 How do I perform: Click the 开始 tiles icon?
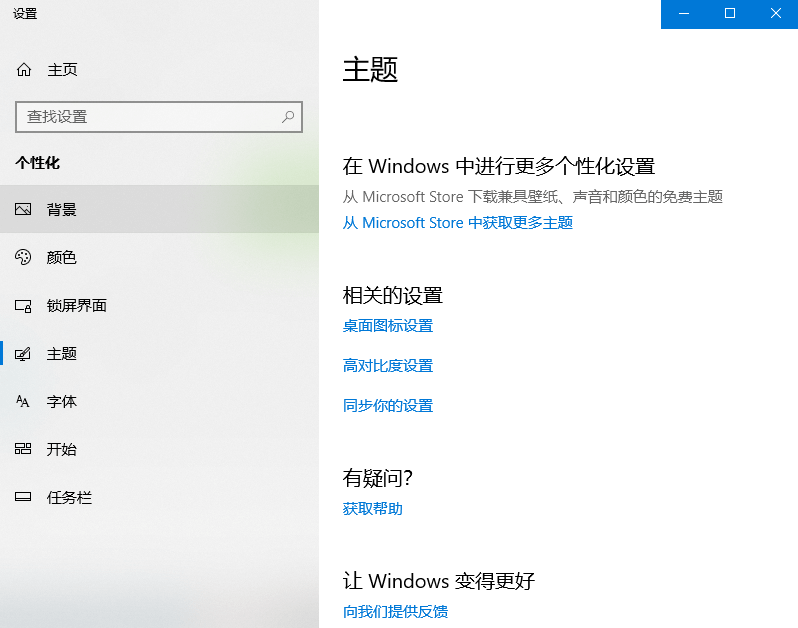click(23, 449)
